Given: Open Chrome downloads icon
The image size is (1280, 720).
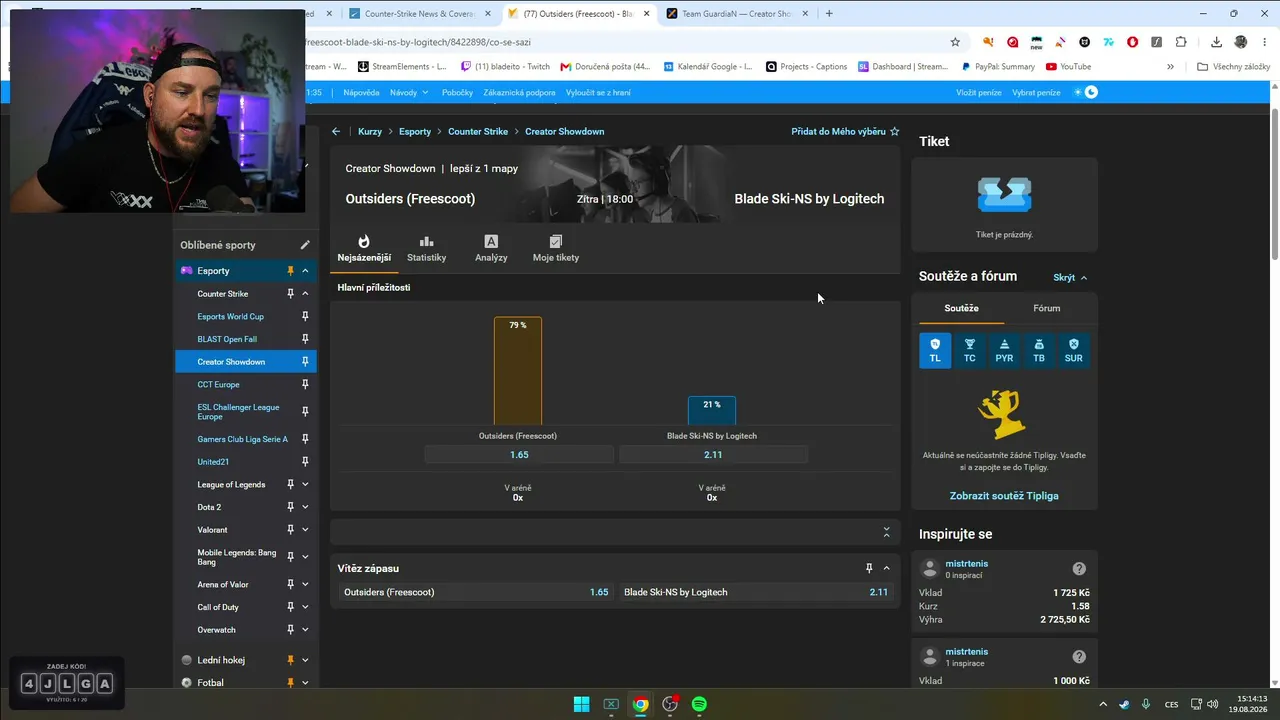Looking at the screenshot, I should (1217, 42).
